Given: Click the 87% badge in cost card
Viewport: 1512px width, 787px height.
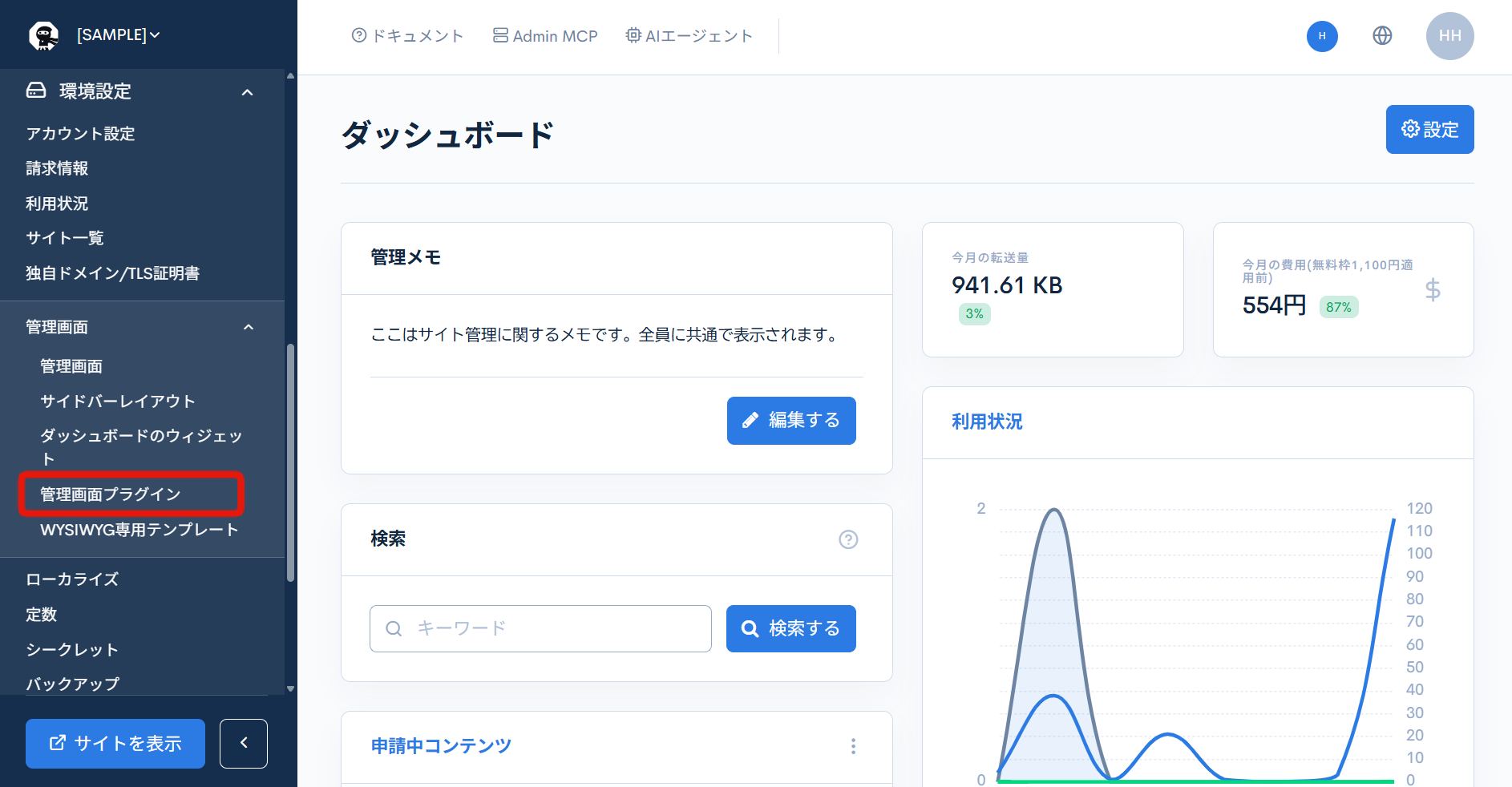Looking at the screenshot, I should [1339, 307].
